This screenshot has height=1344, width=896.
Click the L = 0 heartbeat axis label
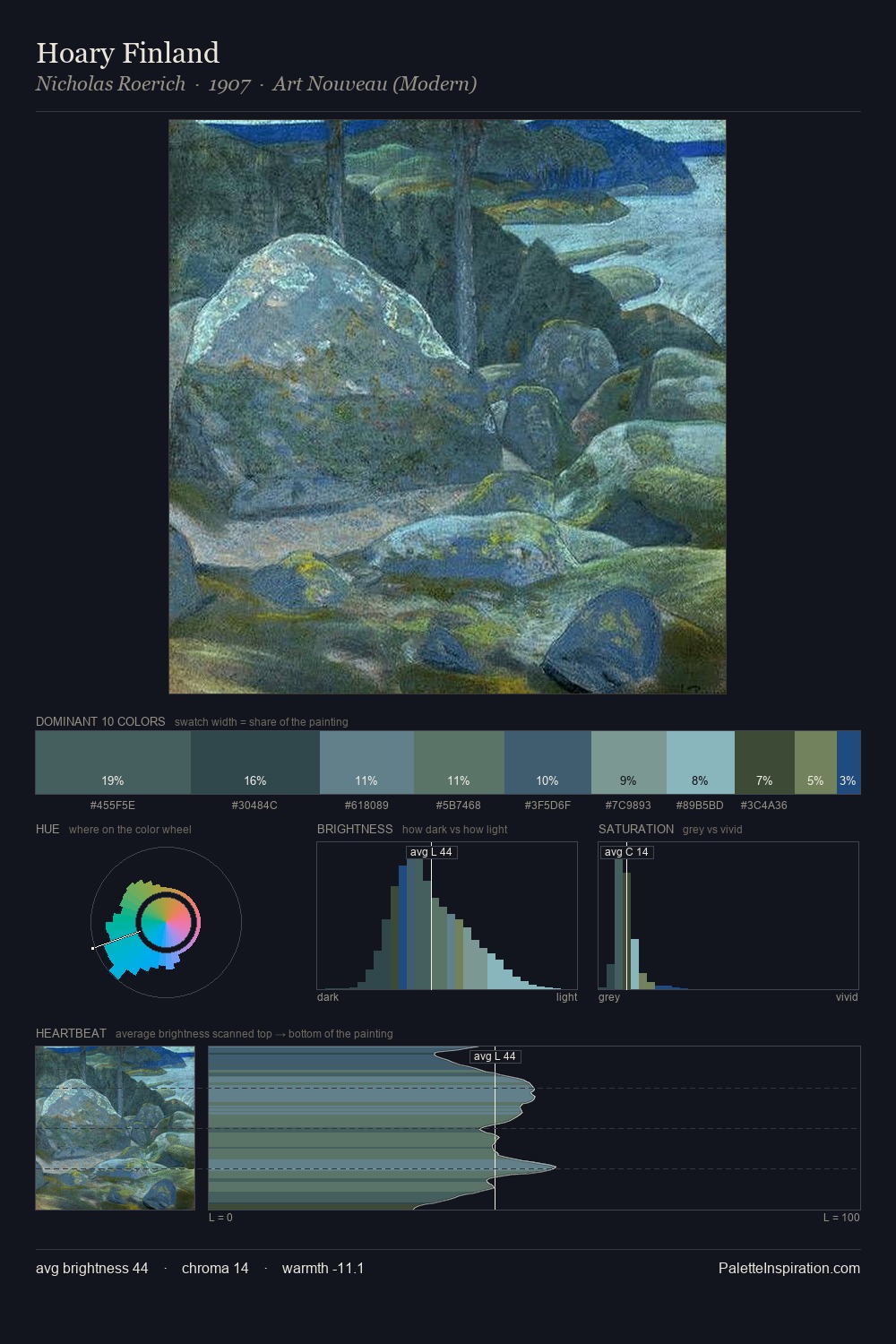point(220,1218)
